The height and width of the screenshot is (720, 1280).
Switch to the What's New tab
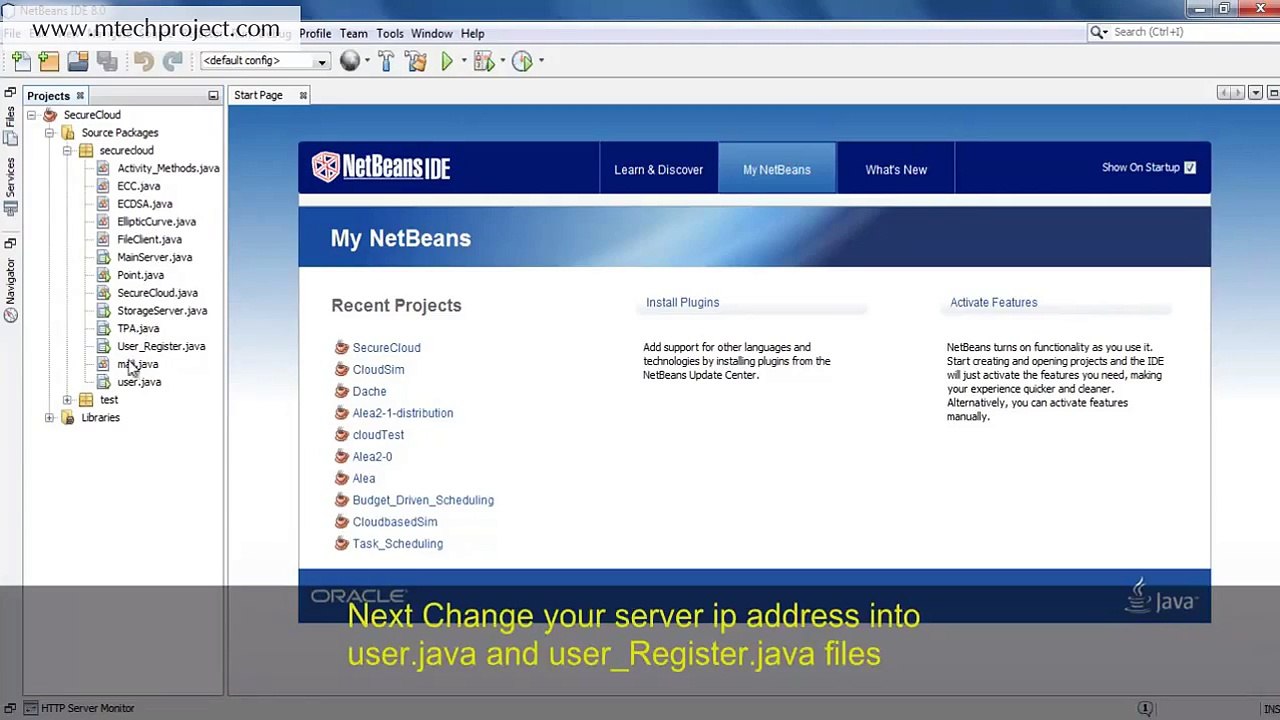point(896,169)
